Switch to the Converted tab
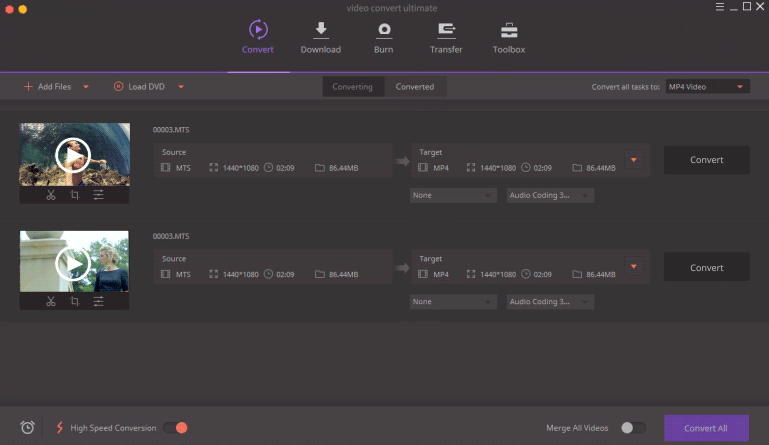This screenshot has width=769, height=445. click(415, 87)
